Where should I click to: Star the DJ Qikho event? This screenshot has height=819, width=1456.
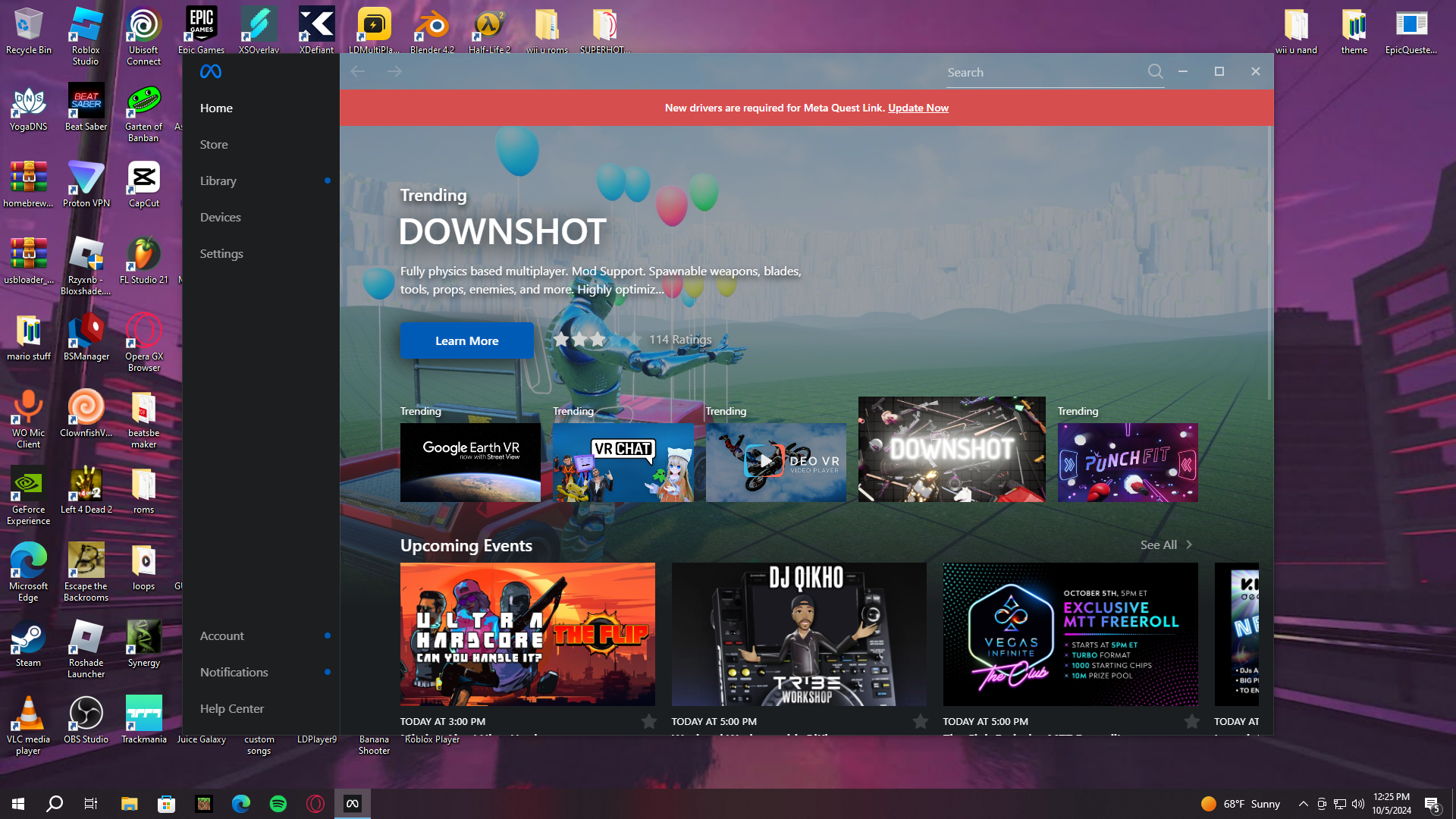(920, 721)
